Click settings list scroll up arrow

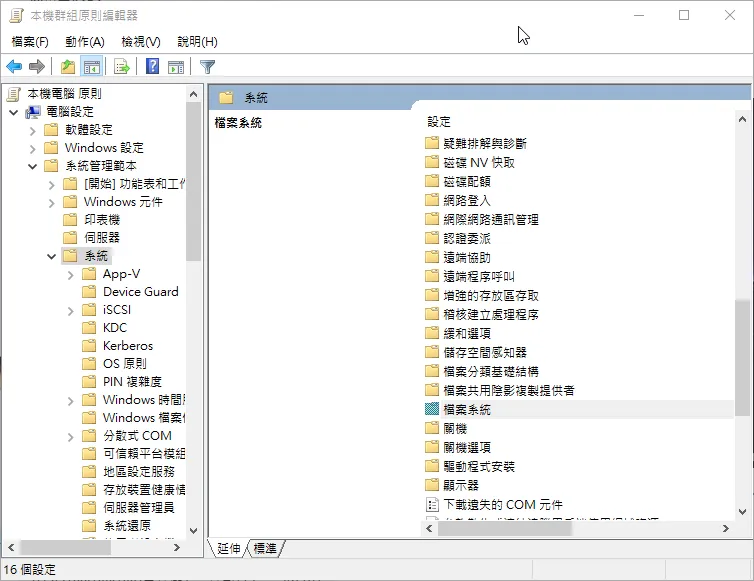(x=742, y=119)
